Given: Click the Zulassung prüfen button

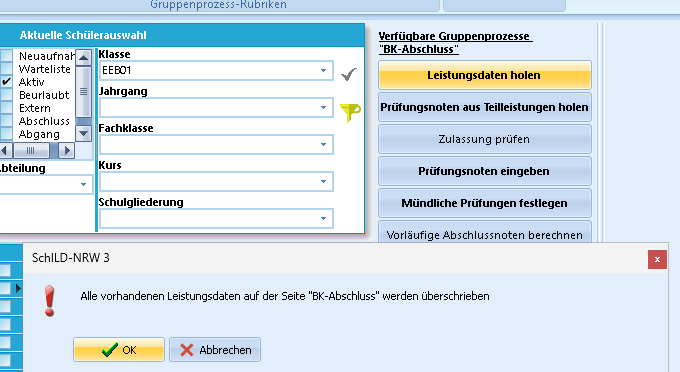Looking at the screenshot, I should coord(484,139).
